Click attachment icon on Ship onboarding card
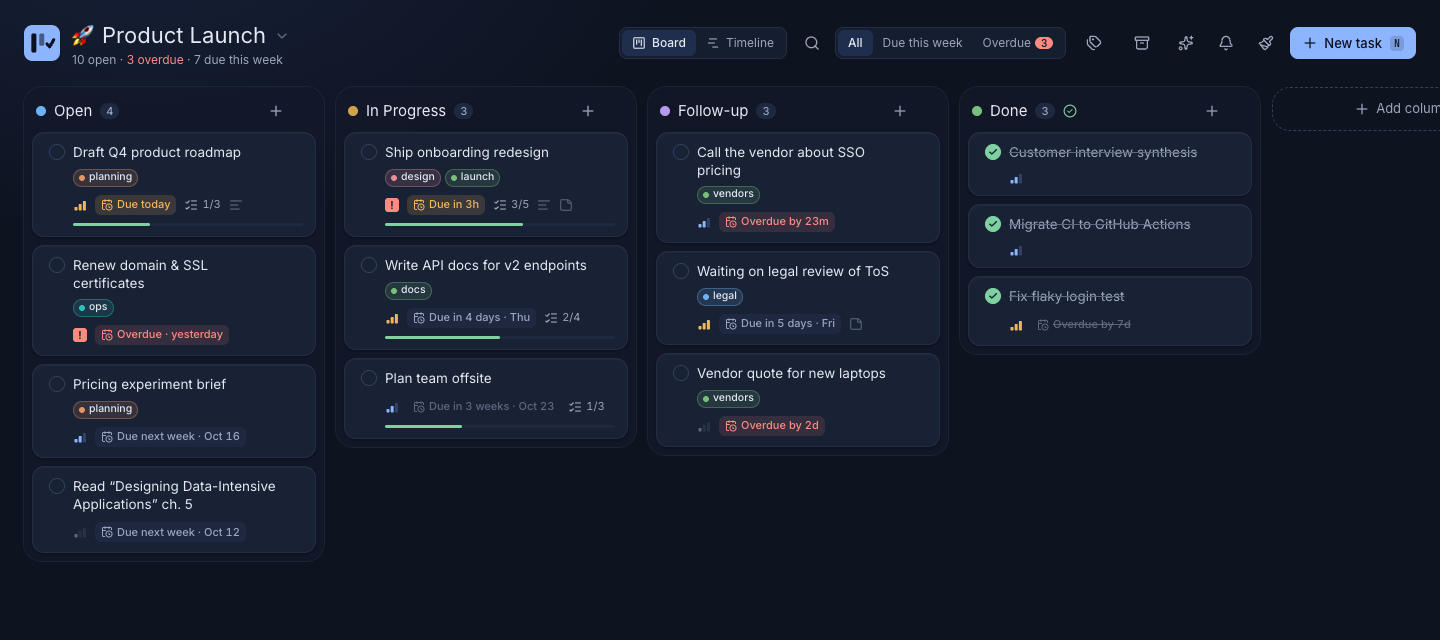Screen dimensions: 1440x640 (566, 205)
